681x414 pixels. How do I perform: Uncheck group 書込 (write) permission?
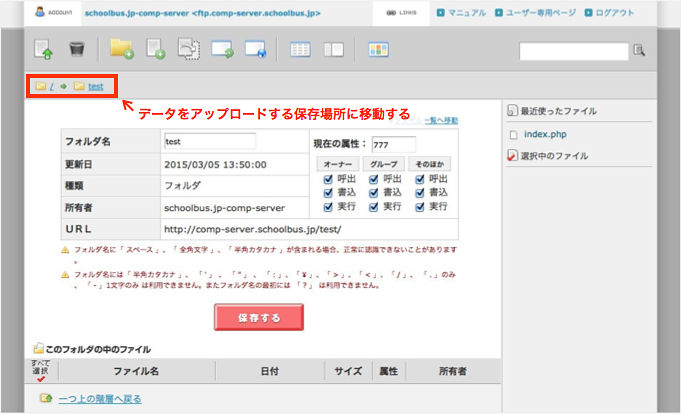(374, 193)
